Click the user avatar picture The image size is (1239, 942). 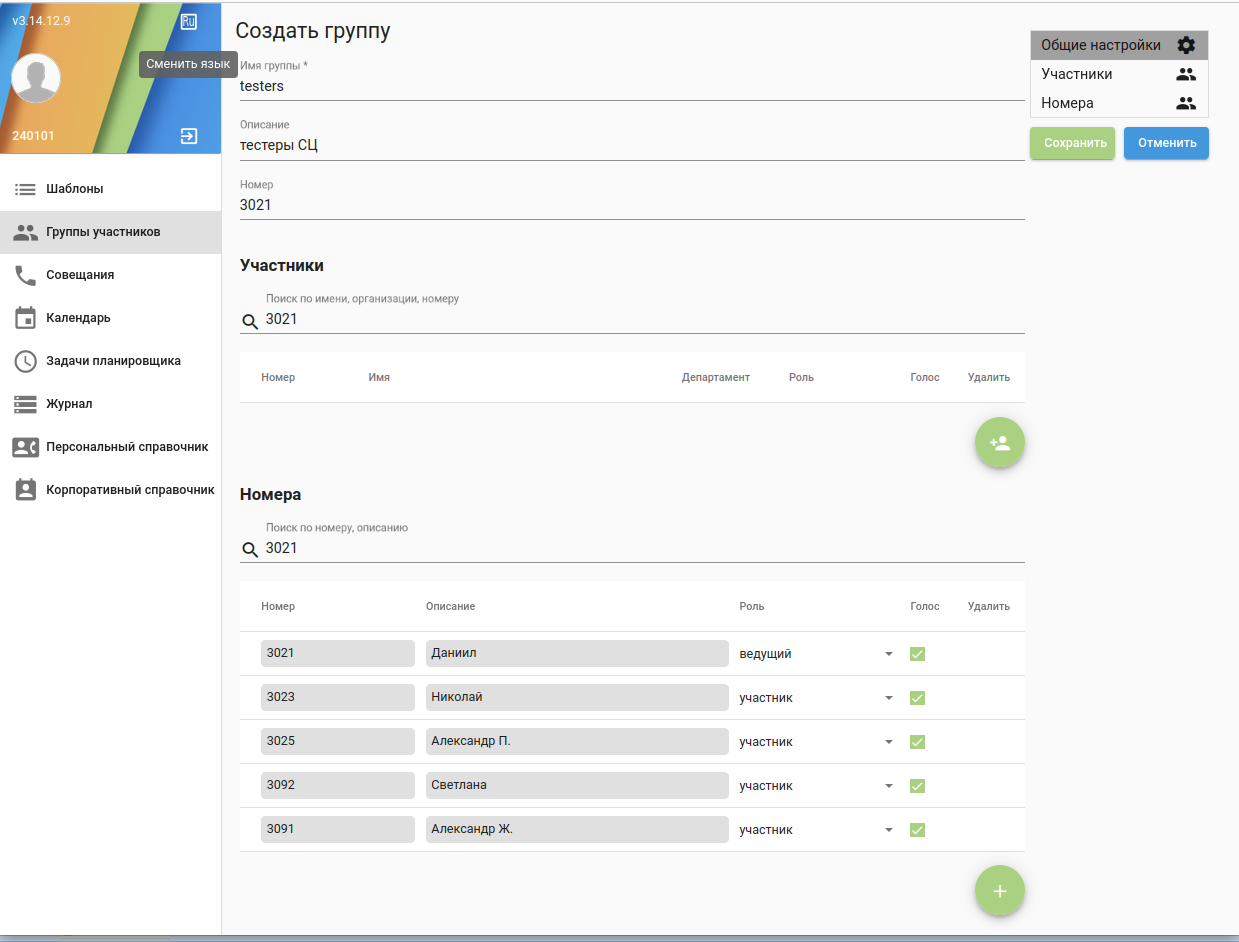[36, 78]
